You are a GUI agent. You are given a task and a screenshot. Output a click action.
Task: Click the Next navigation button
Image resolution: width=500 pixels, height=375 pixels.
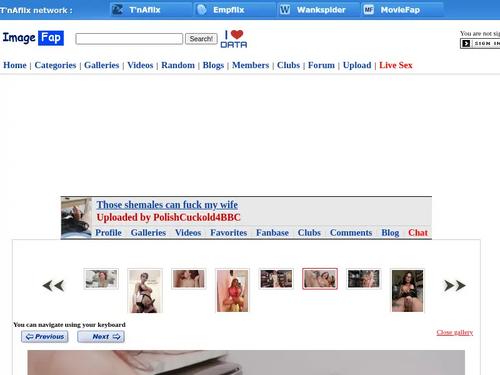click(x=101, y=337)
